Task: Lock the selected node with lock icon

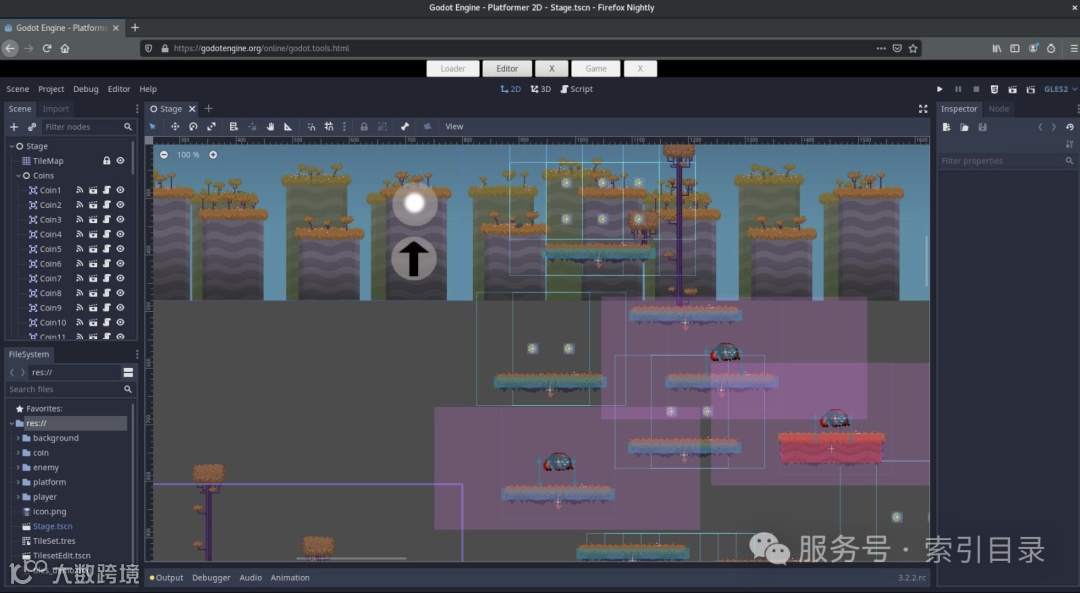Action: coord(364,127)
